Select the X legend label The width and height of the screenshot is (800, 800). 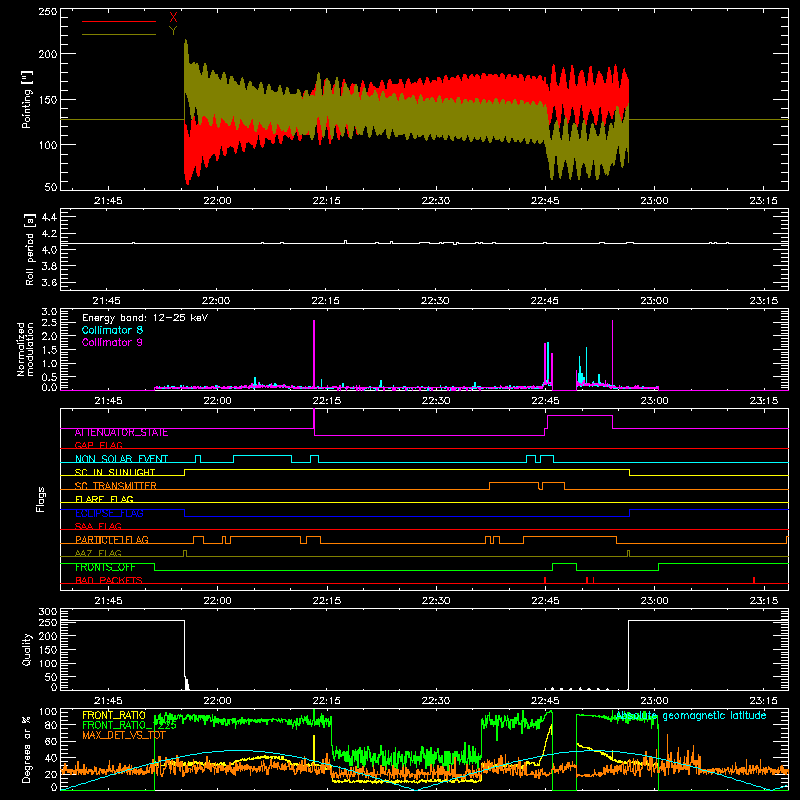(173, 18)
